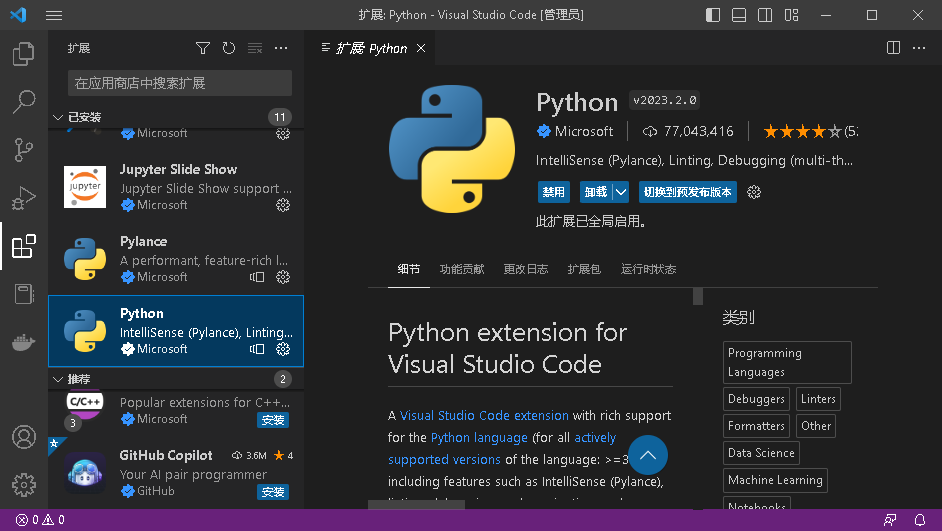Select GitHub Copilot extension item
942x531 pixels.
[x=175, y=473]
